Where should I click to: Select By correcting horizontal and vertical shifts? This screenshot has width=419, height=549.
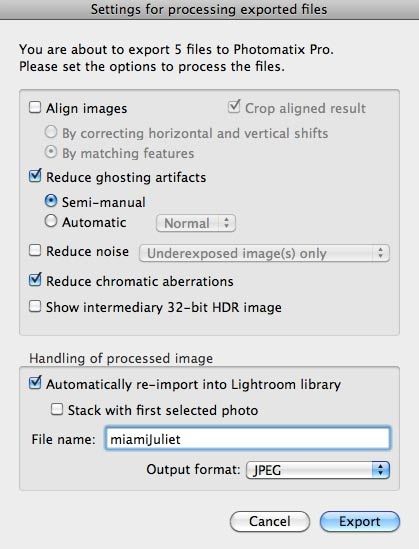[51, 132]
